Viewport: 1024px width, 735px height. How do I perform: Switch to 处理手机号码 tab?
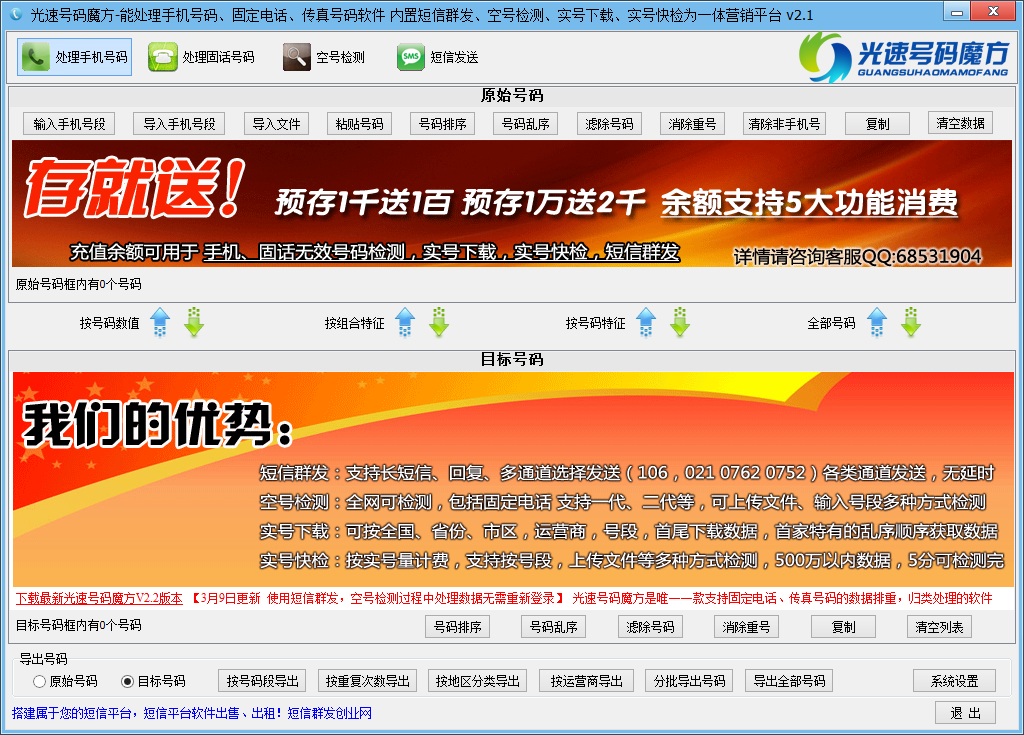point(76,57)
